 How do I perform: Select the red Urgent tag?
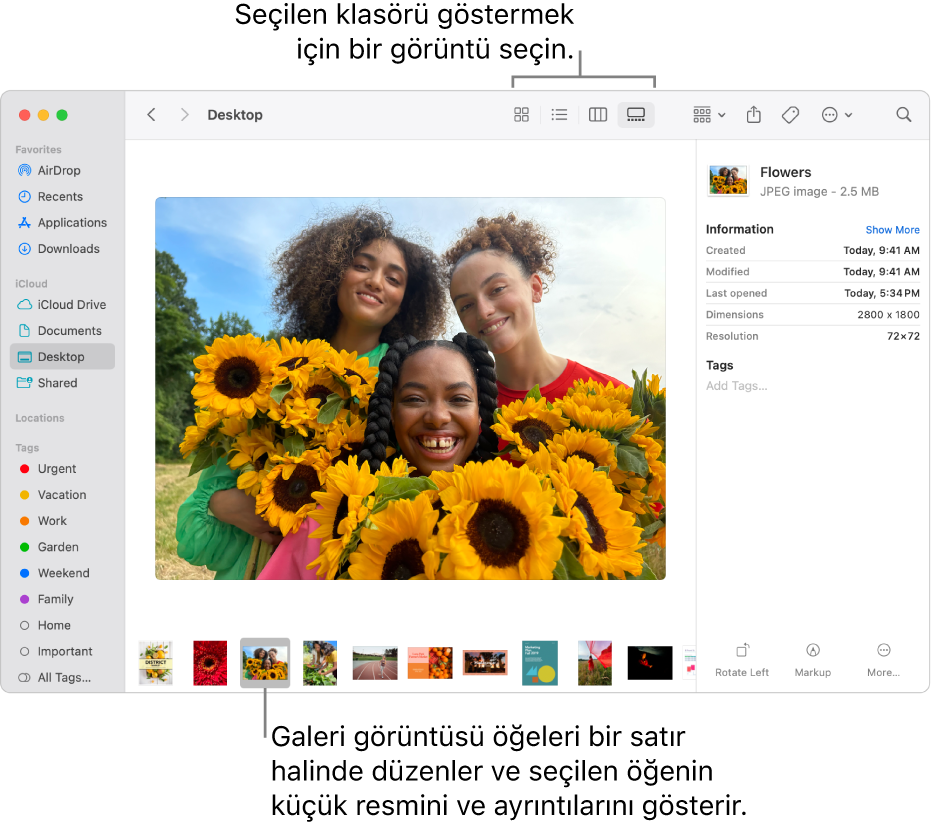click(62, 468)
